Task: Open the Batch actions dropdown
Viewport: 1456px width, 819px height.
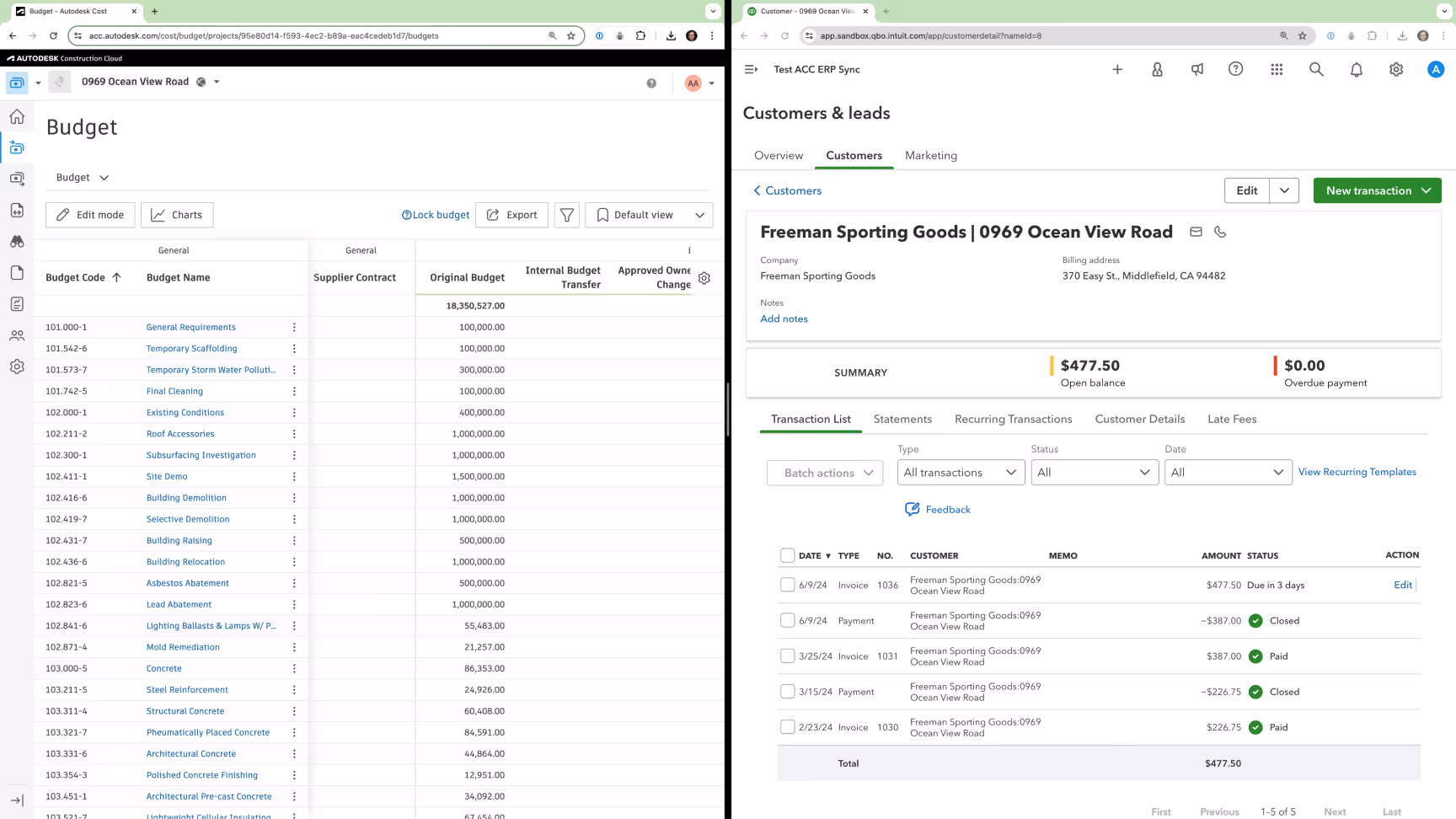Action: tap(825, 473)
